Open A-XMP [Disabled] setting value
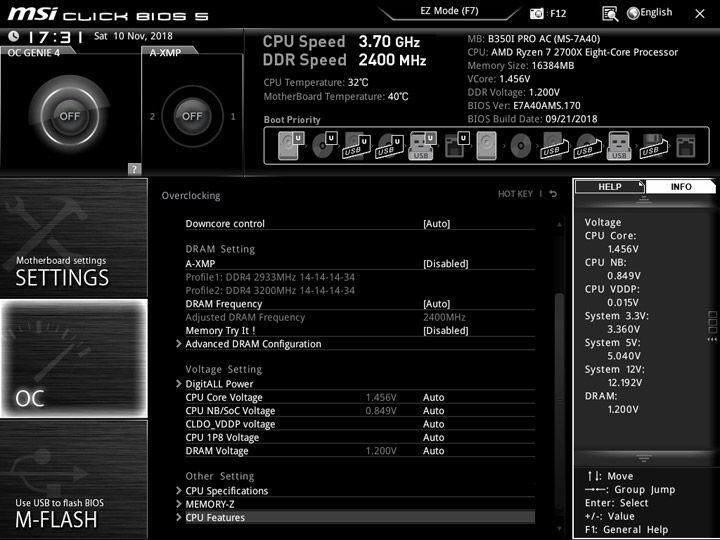The width and height of the screenshot is (720, 540). [445, 264]
